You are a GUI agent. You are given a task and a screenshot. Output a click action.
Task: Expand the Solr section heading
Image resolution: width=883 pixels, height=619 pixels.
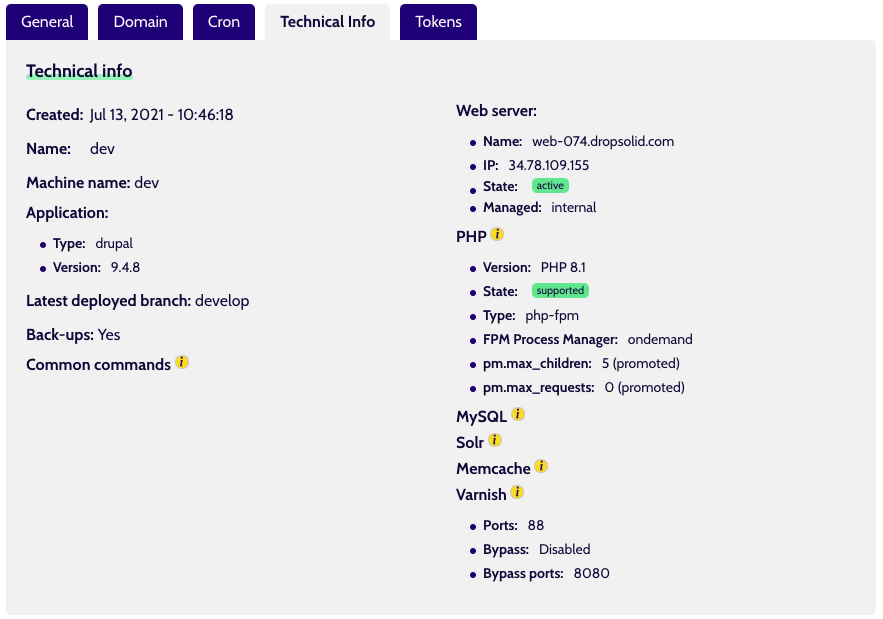470,443
